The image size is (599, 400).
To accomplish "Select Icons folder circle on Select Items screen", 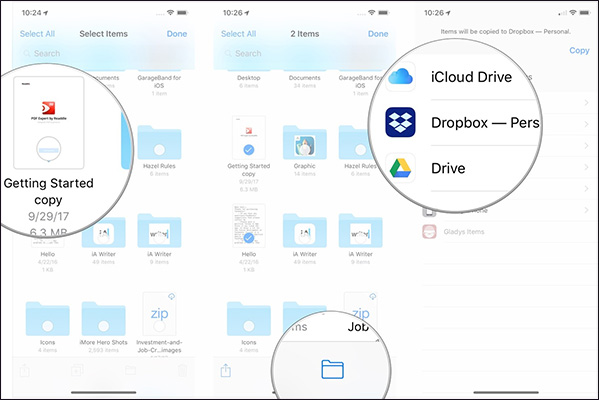I will (47, 326).
